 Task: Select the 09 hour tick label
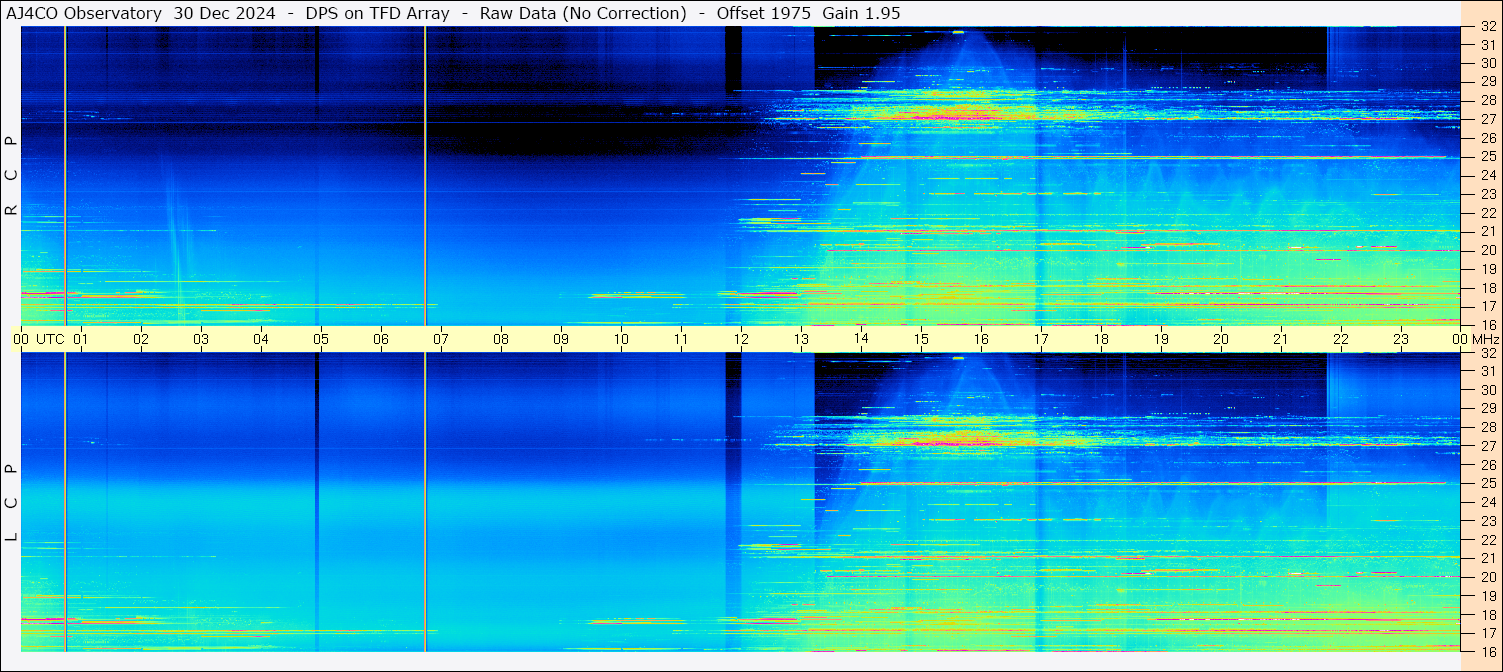coord(561,339)
